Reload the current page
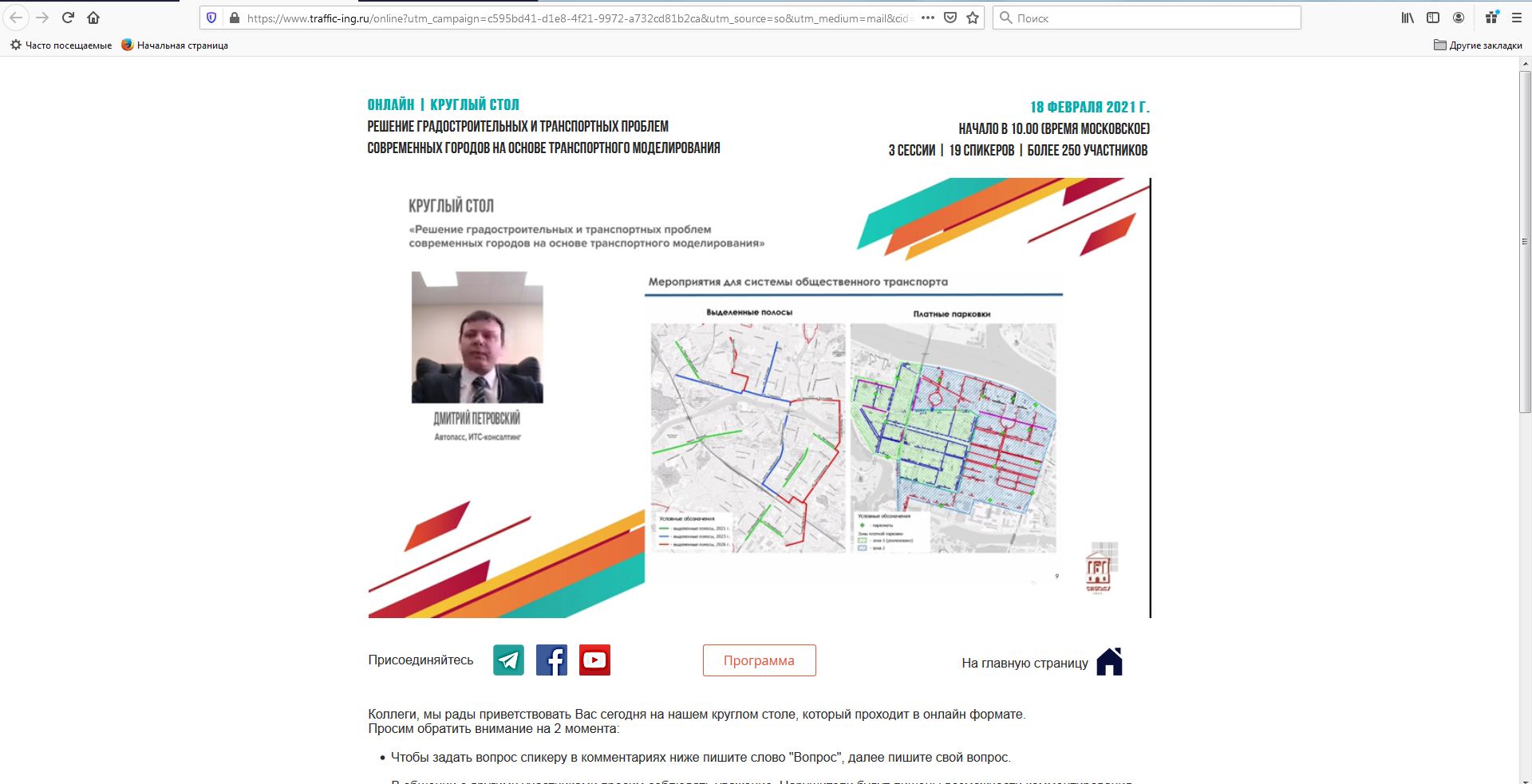The height and width of the screenshot is (784, 1532). point(68,18)
